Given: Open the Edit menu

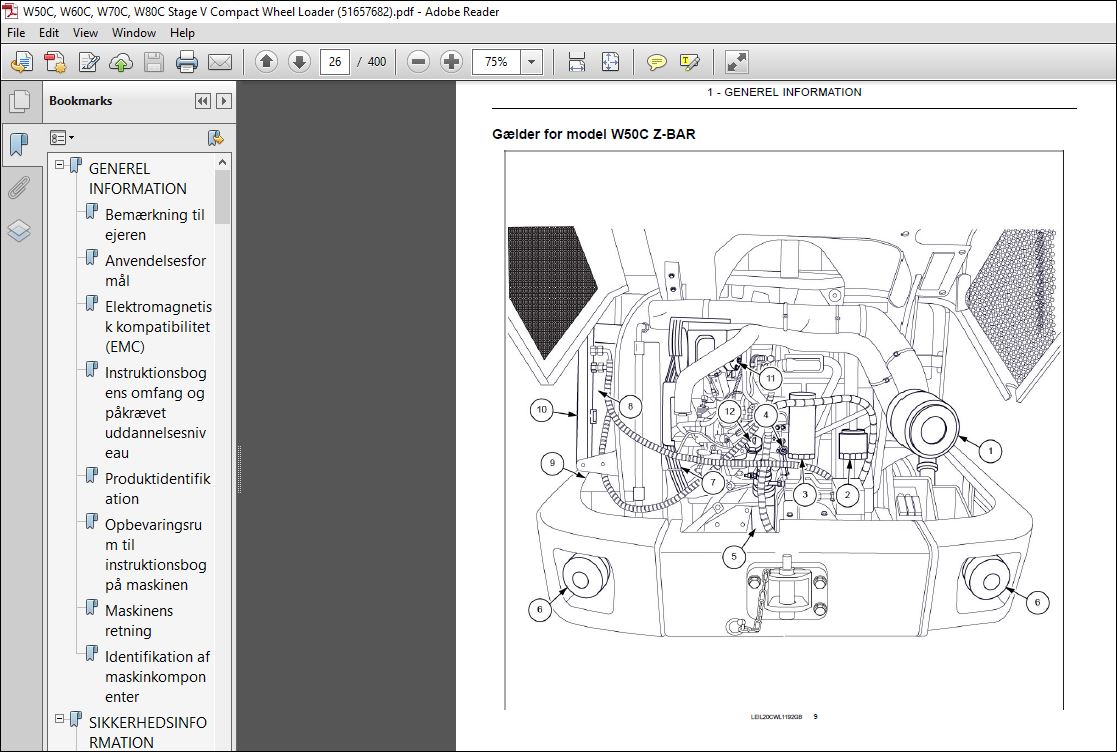Looking at the screenshot, I should tap(48, 33).
